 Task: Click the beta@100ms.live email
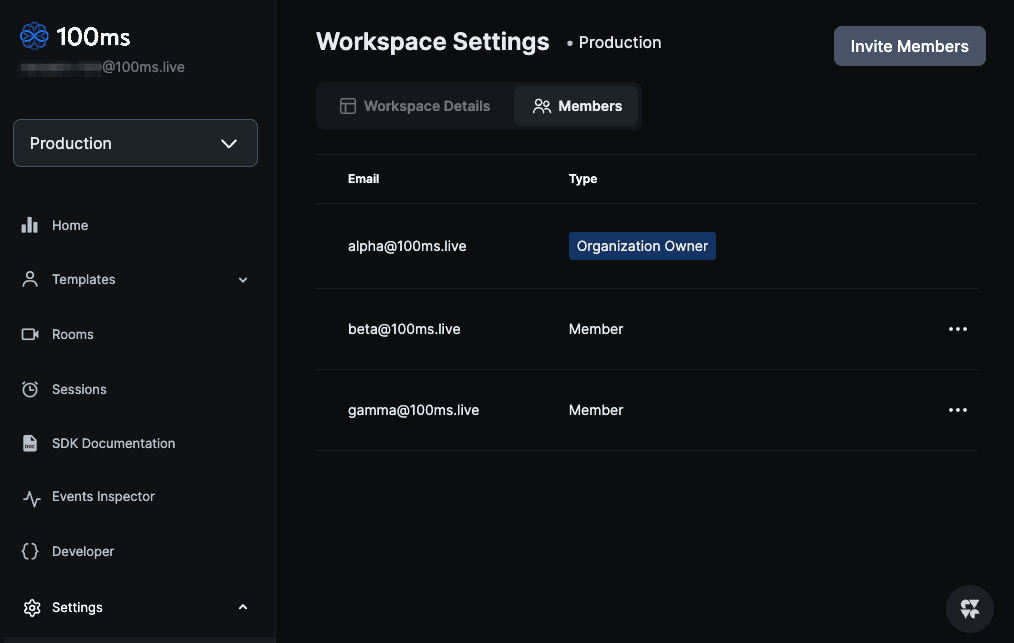point(404,329)
